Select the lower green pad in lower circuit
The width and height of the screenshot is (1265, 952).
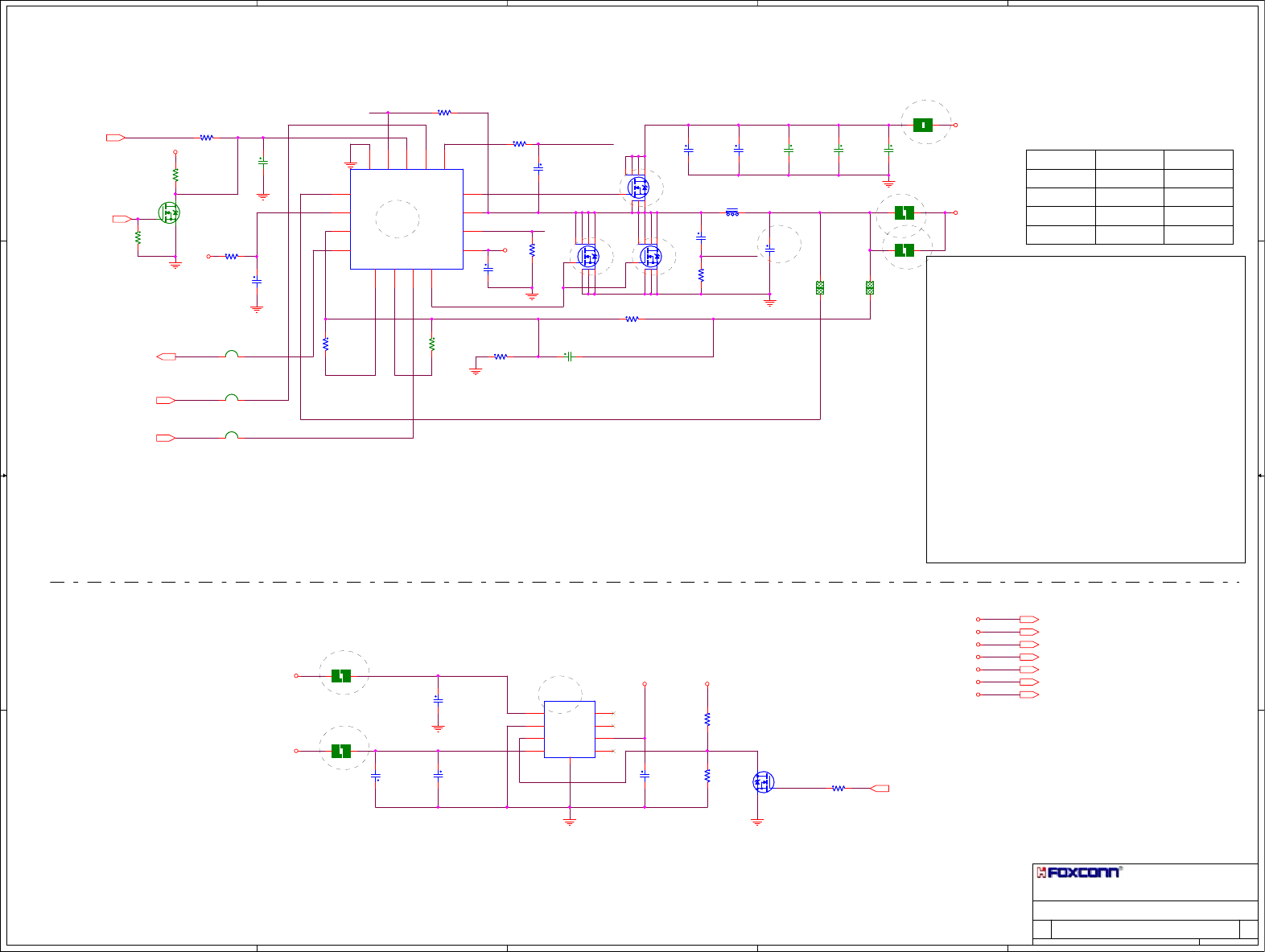tap(341, 751)
